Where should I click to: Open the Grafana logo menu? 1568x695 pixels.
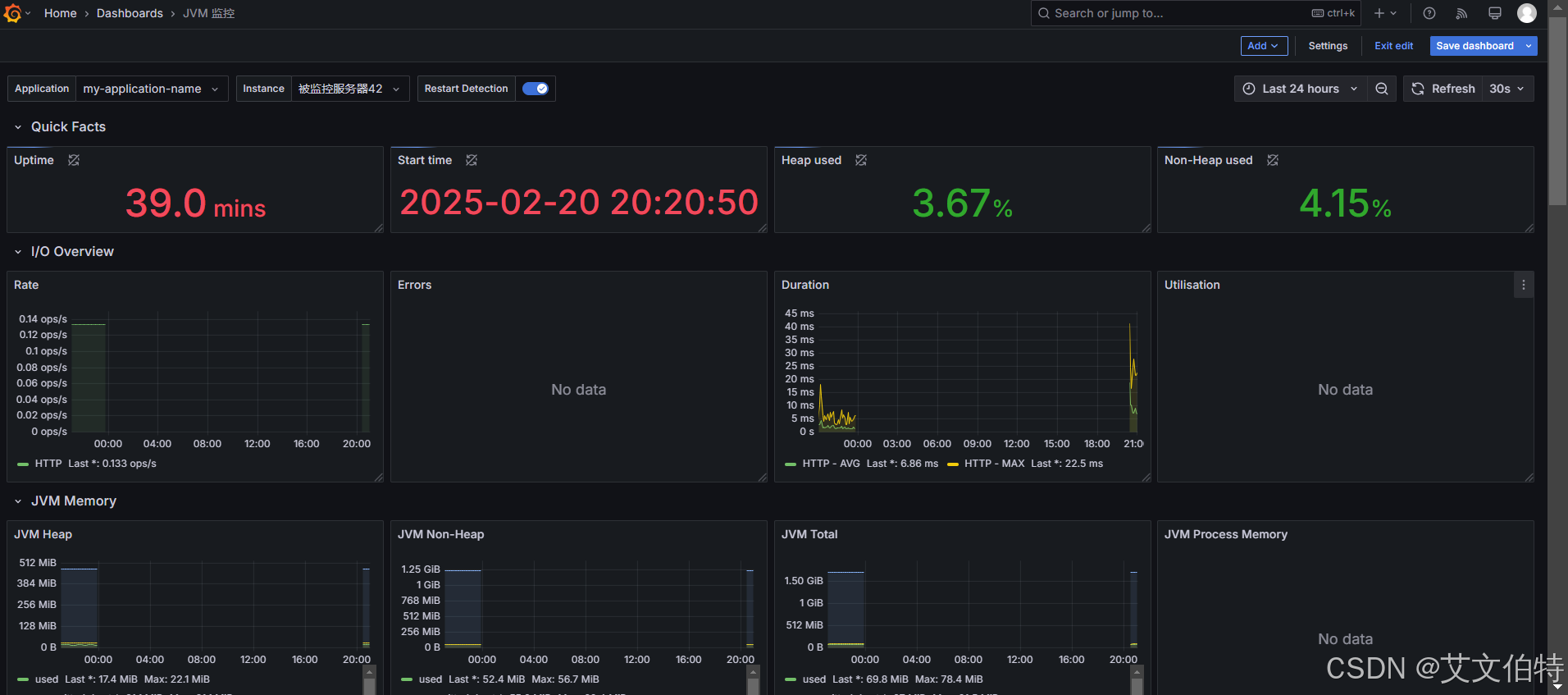click(12, 13)
